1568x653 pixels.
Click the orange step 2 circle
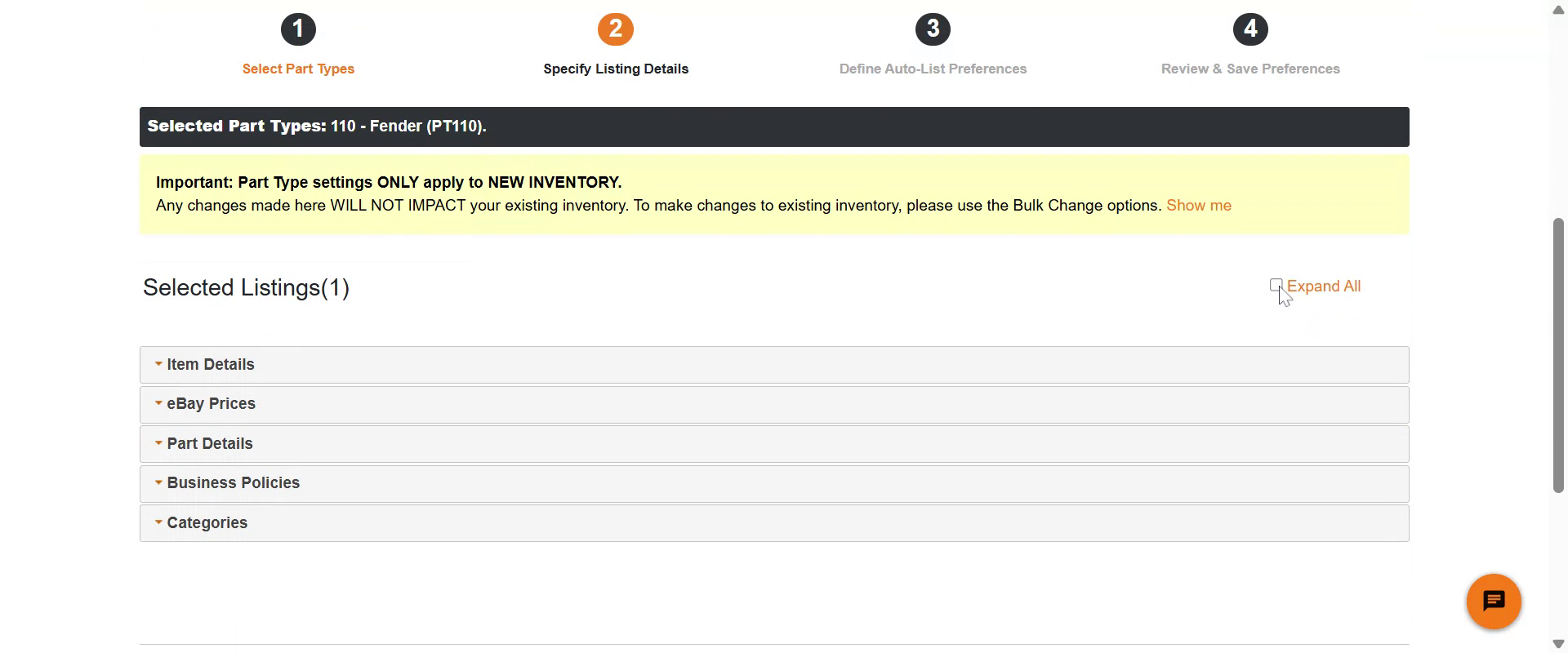pos(615,29)
